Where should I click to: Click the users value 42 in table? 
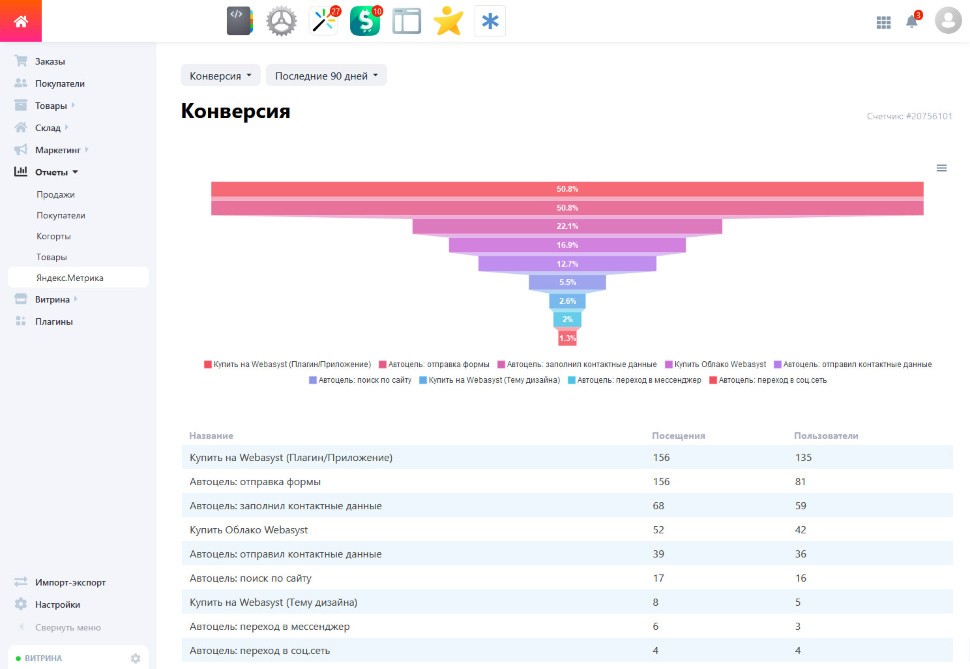(800, 530)
